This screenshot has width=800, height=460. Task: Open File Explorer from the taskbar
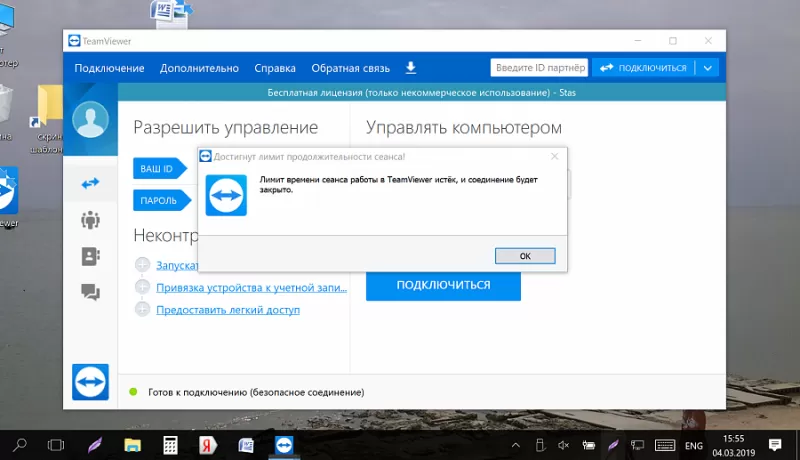[133, 445]
